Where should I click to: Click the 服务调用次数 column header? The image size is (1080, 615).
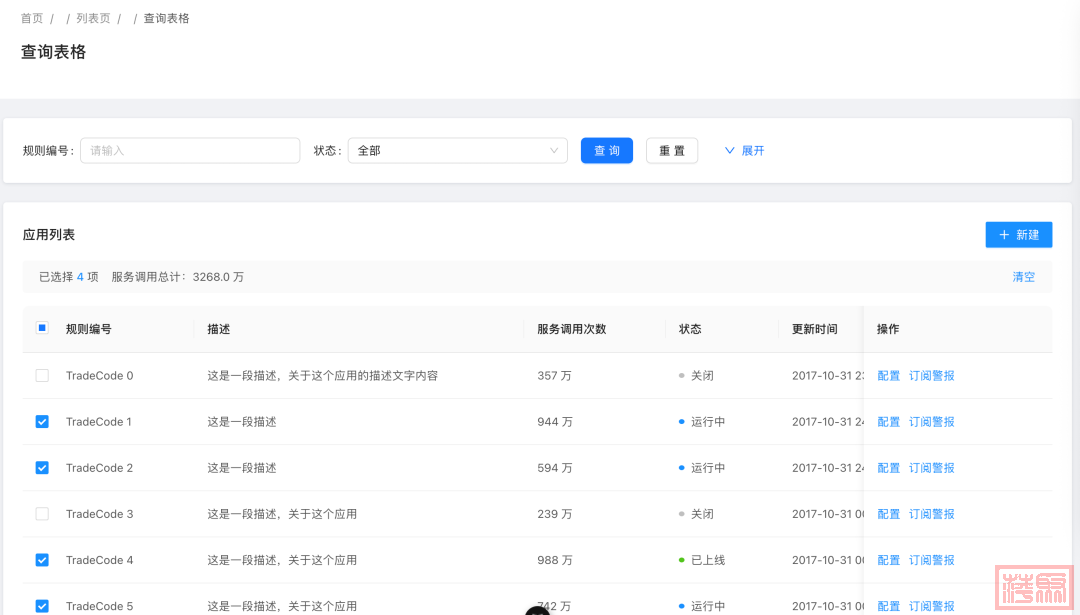coord(571,329)
